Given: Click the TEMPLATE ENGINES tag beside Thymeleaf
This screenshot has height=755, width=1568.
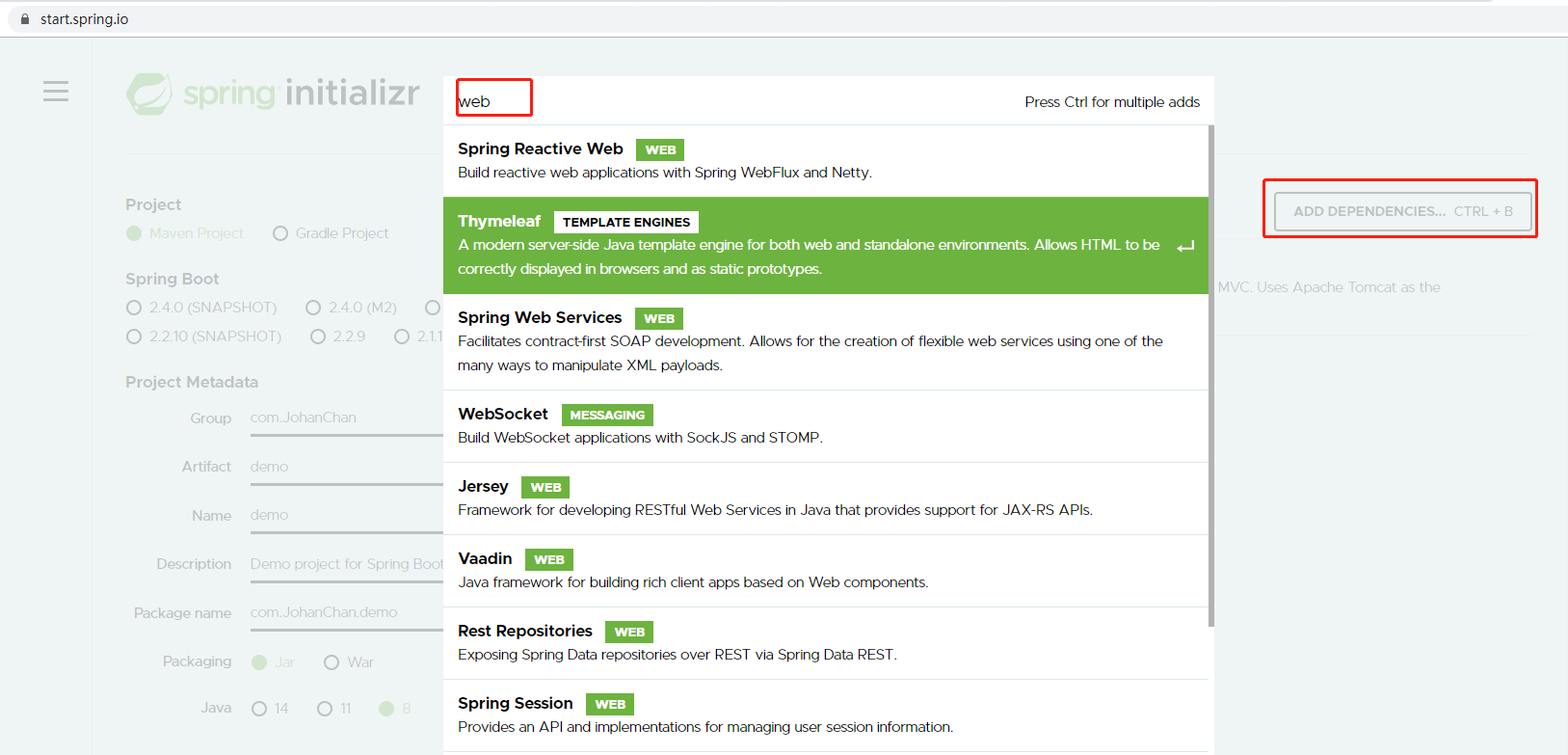Looking at the screenshot, I should (626, 223).
